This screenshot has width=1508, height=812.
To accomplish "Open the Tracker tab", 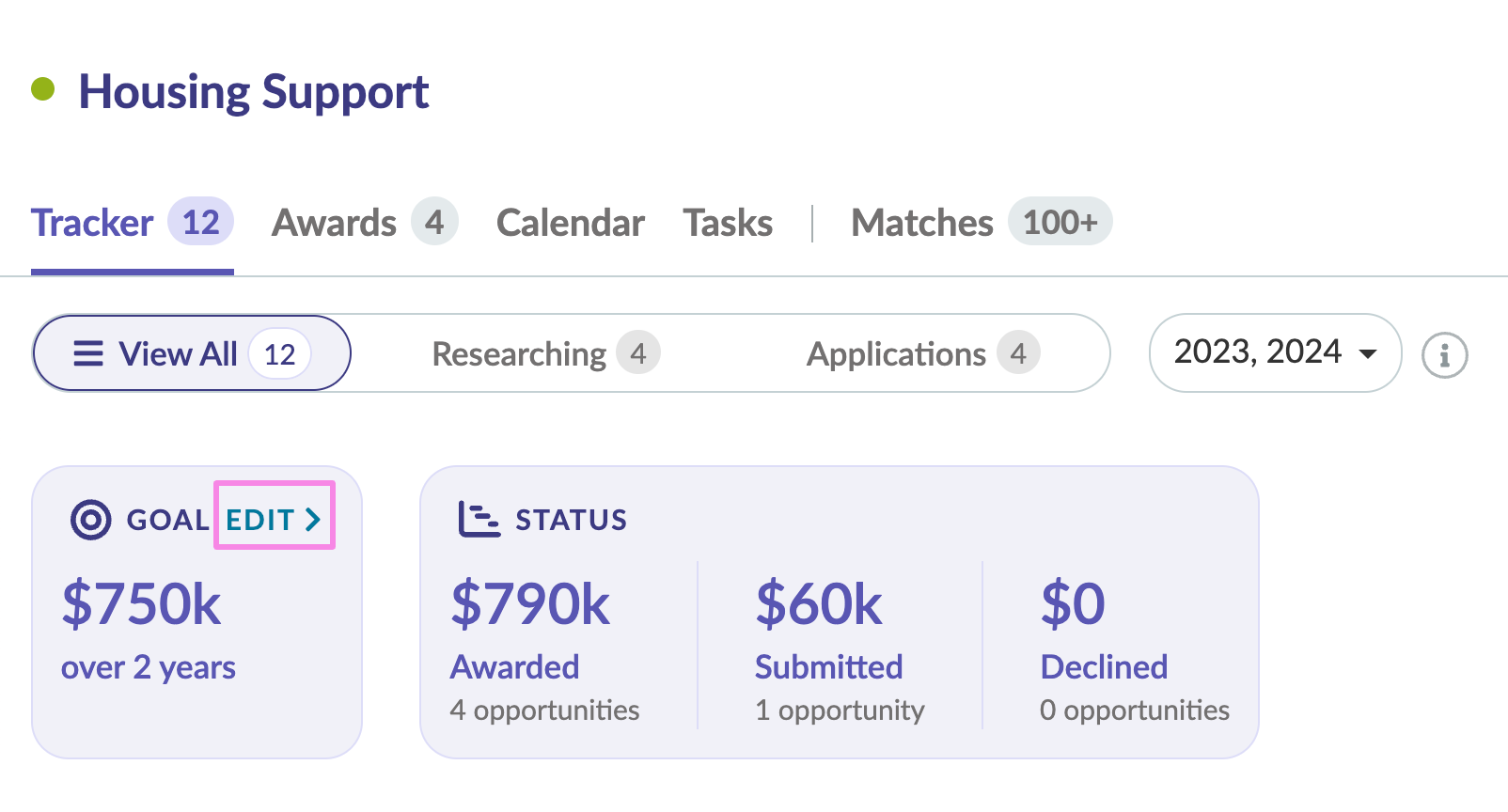I will (92, 224).
